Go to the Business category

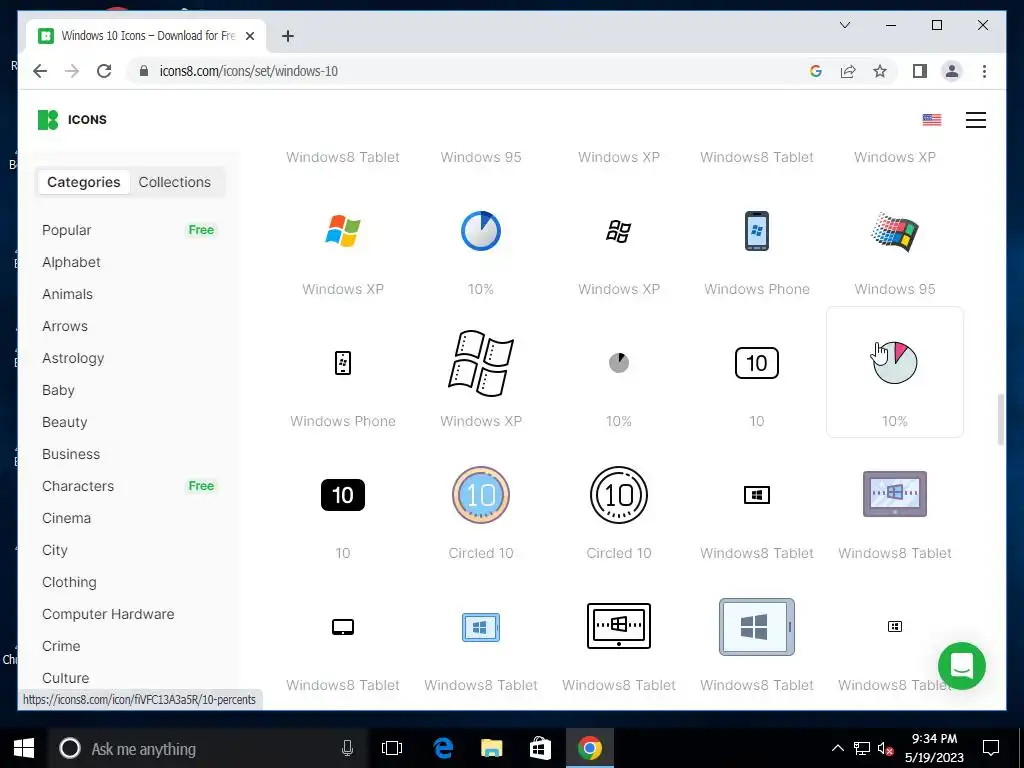pyautogui.click(x=71, y=455)
